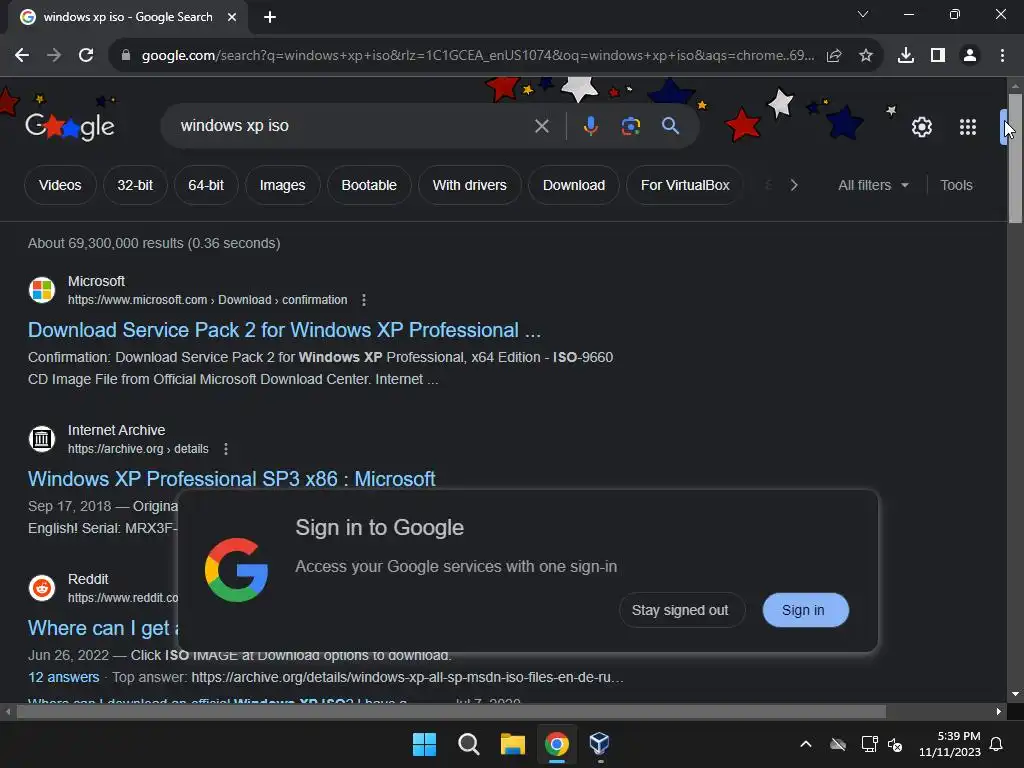The width and height of the screenshot is (1024, 768).
Task: Open the 12 answers link
Action: pos(63,678)
